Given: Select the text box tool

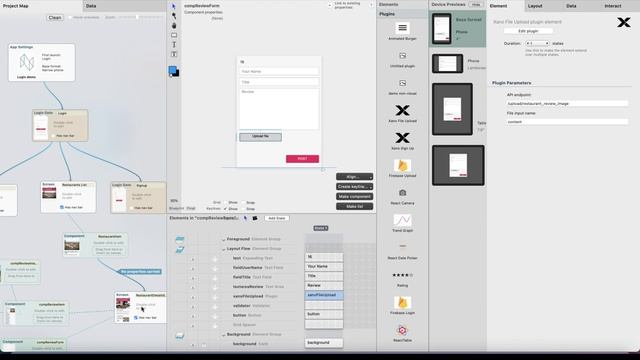Looking at the screenshot, I should pyautogui.click(x=174, y=54).
